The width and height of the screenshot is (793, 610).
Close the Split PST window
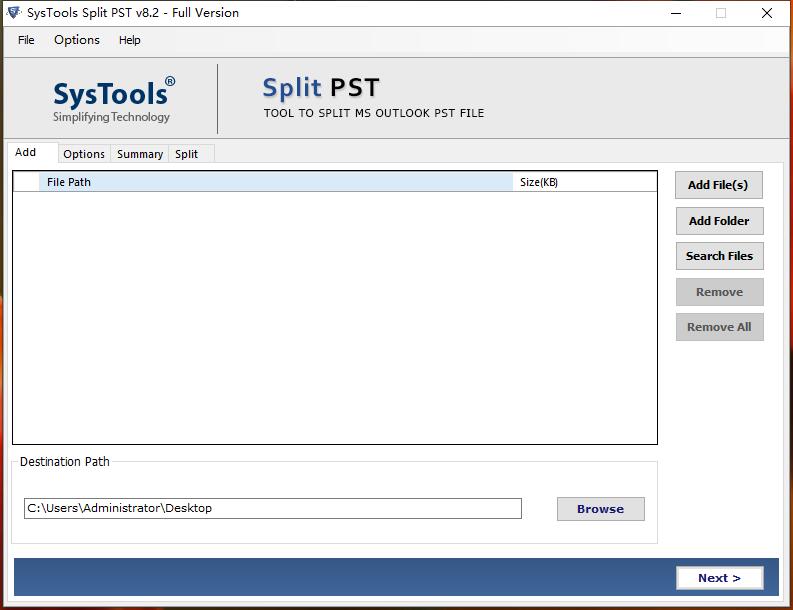click(x=767, y=13)
